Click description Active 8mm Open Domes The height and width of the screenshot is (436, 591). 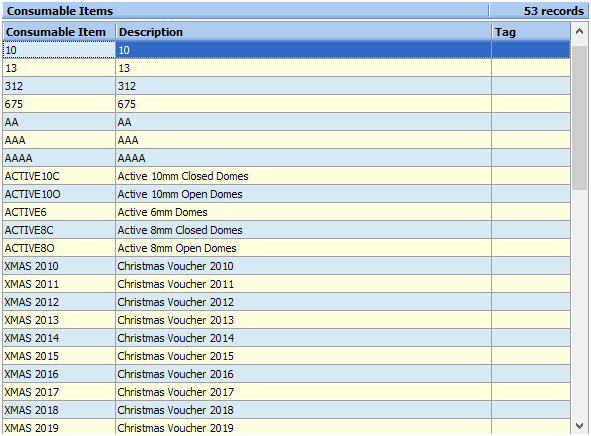tap(303, 248)
